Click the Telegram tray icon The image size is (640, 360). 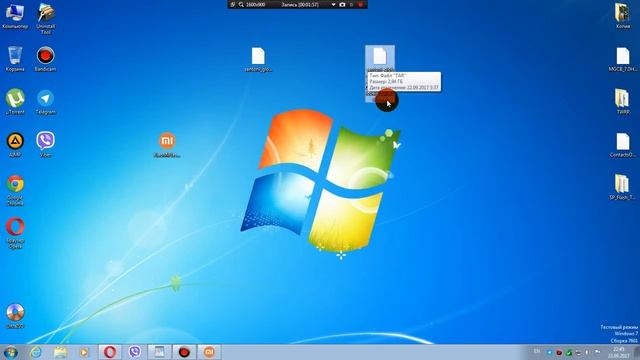click(x=549, y=352)
